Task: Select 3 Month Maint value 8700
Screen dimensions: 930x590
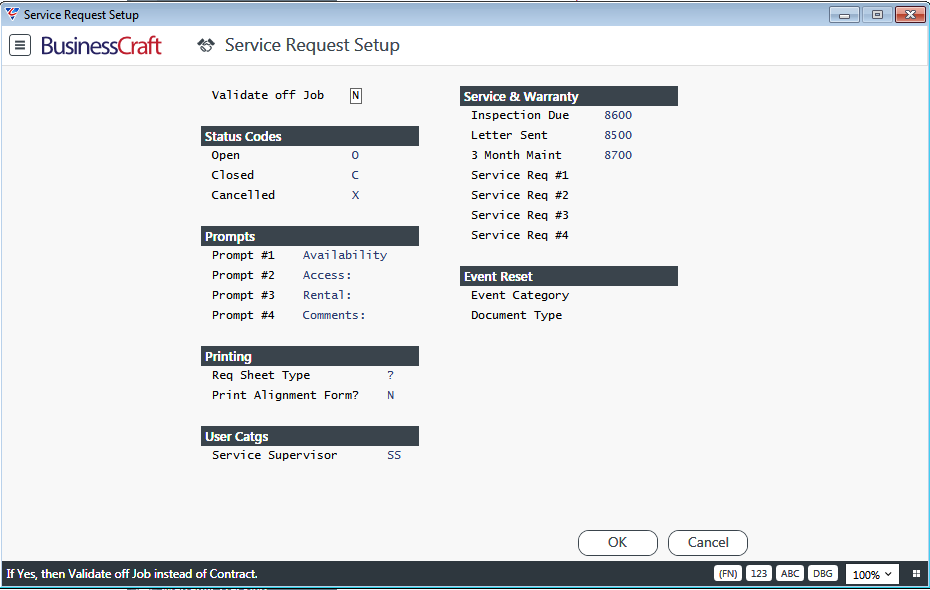Action: click(x=618, y=155)
